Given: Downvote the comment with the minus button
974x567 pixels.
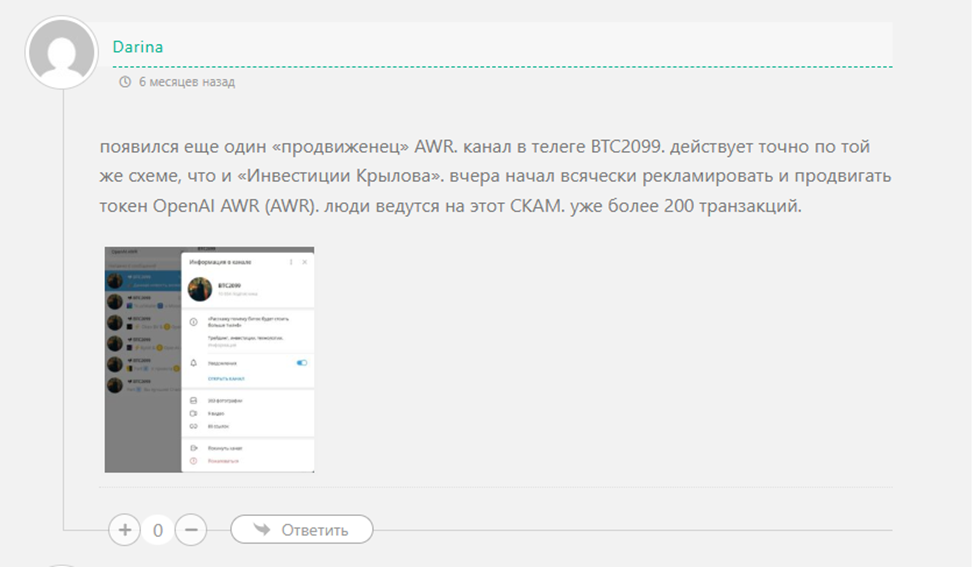Looking at the screenshot, I should (x=191, y=530).
